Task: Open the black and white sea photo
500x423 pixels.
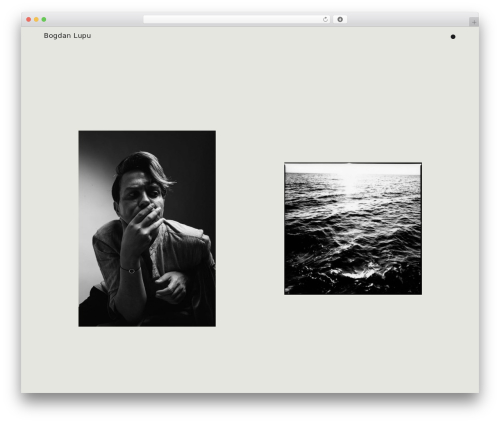Action: 353,229
